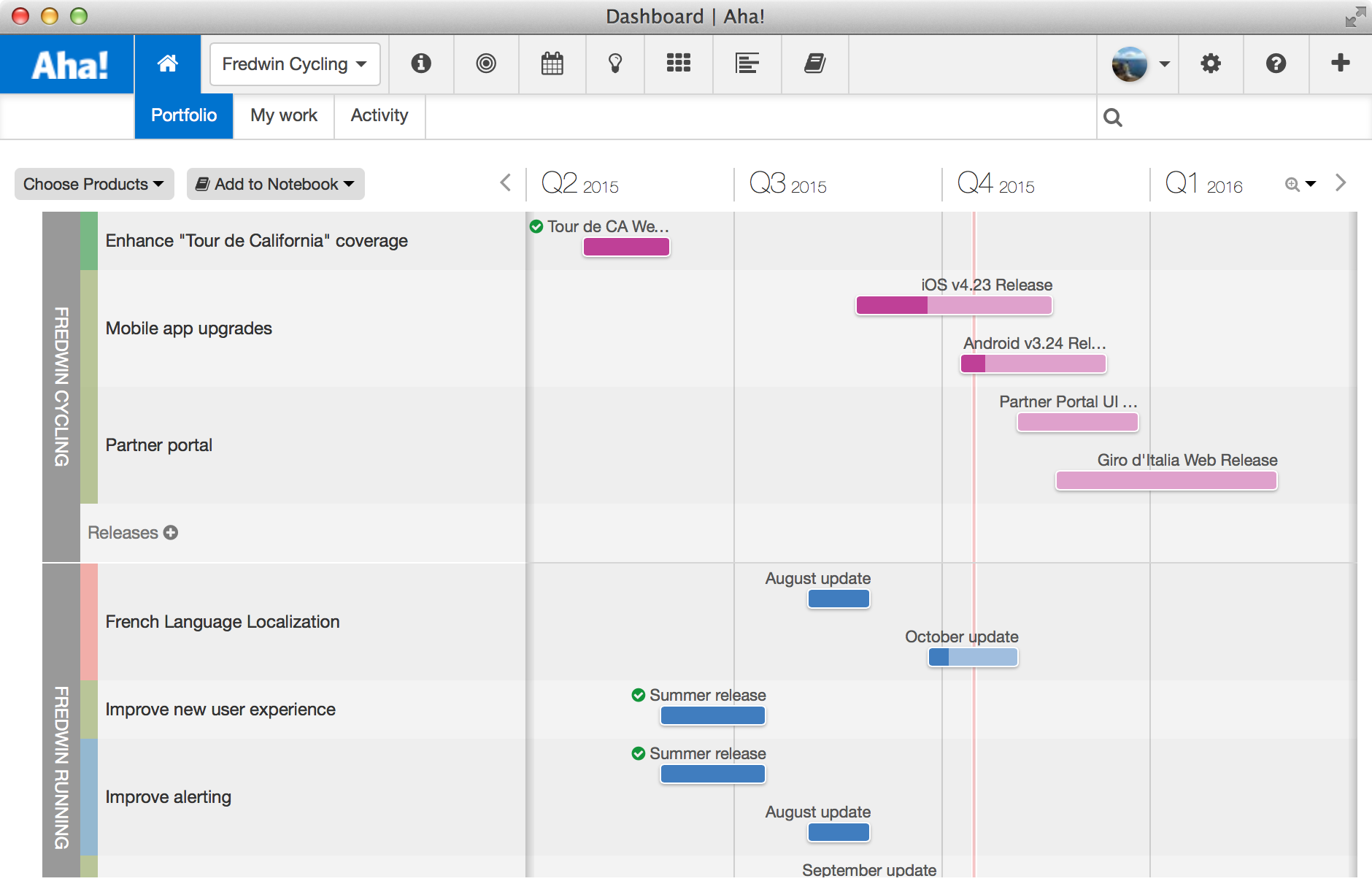Open the timeline zoom level dropdown
This screenshot has width=1372, height=892.
[x=1300, y=184]
